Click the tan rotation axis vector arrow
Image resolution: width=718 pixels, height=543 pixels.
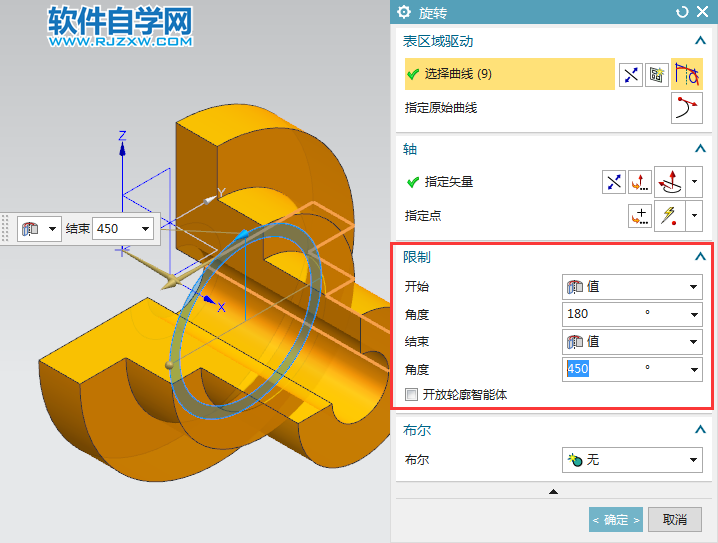pos(170,282)
